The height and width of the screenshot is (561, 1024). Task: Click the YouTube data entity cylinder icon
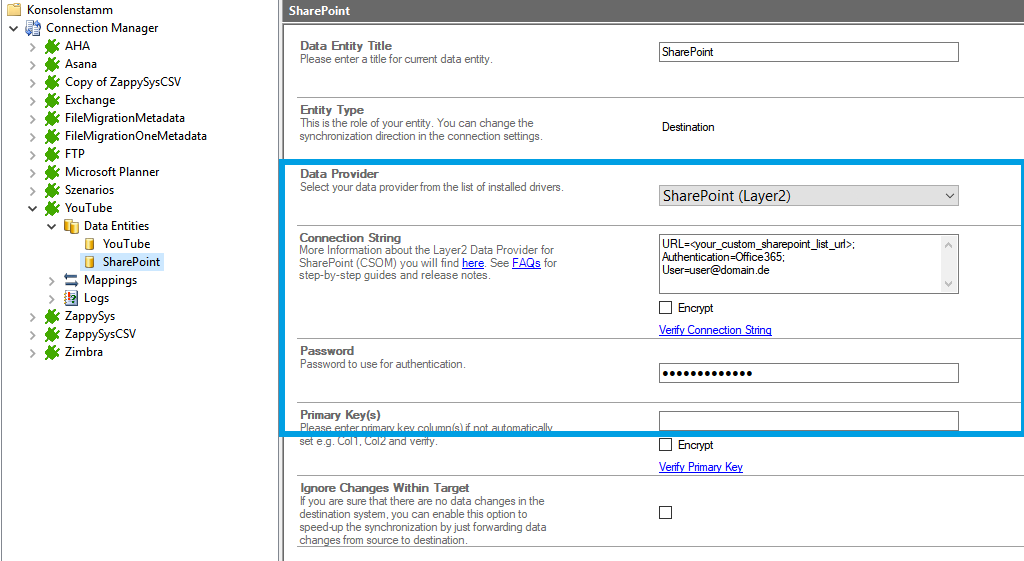click(90, 244)
